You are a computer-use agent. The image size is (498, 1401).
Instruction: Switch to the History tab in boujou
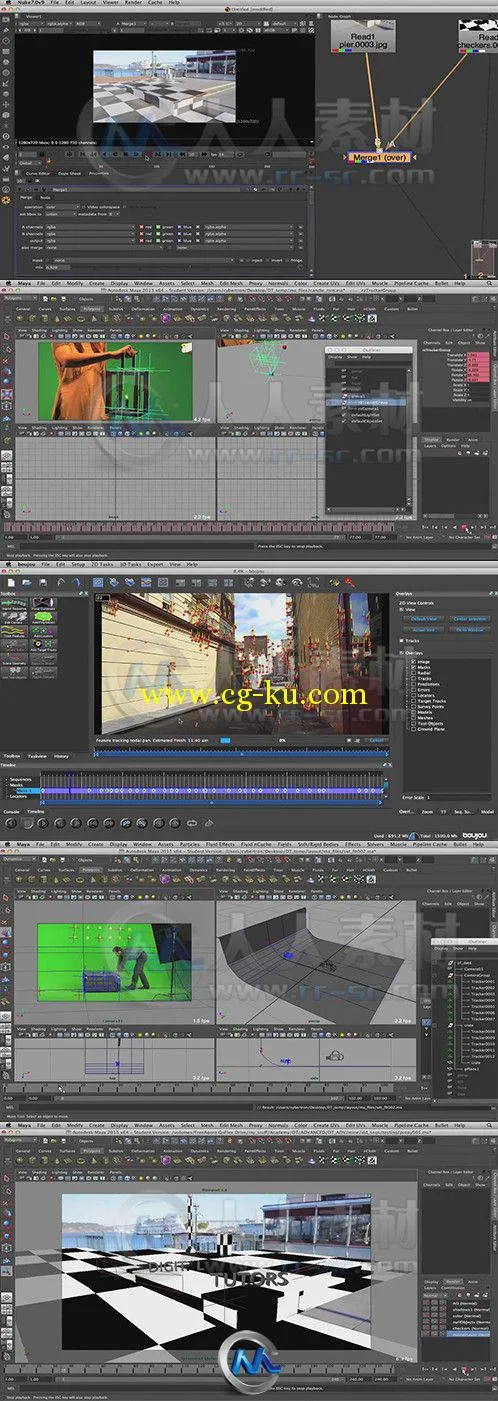pos(61,756)
